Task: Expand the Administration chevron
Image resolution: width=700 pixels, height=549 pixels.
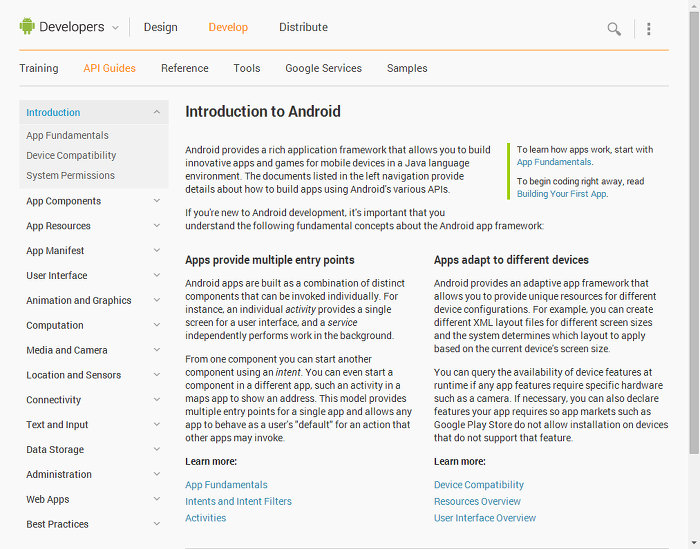Action: [x=157, y=474]
